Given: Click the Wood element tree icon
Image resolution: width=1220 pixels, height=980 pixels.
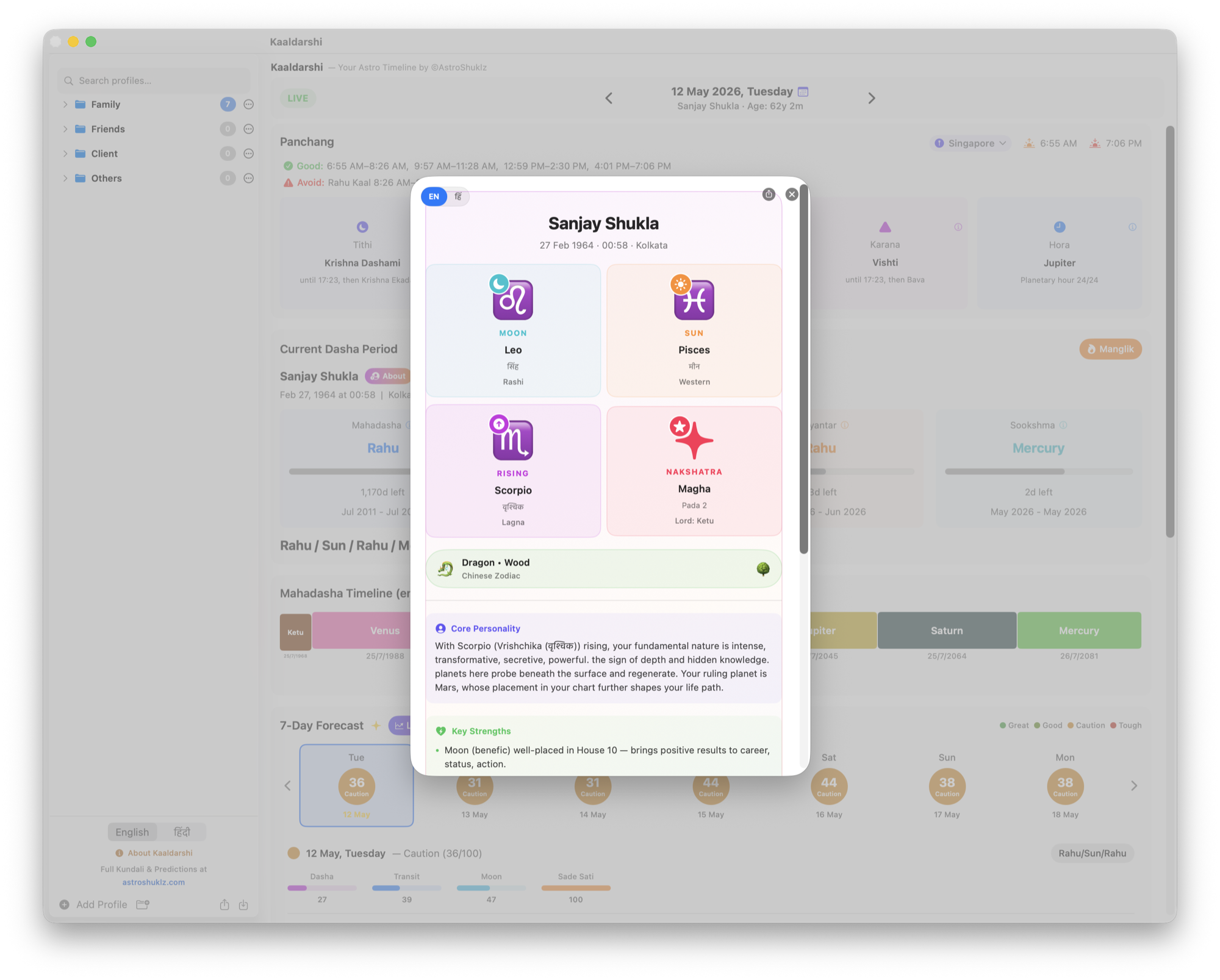Looking at the screenshot, I should coord(763,569).
